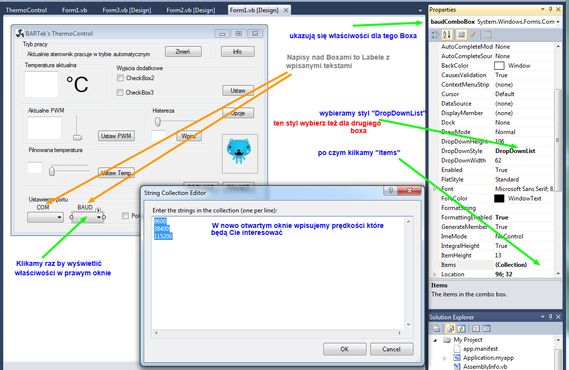Open the object selector dropdown for baudComboBox

(558, 22)
